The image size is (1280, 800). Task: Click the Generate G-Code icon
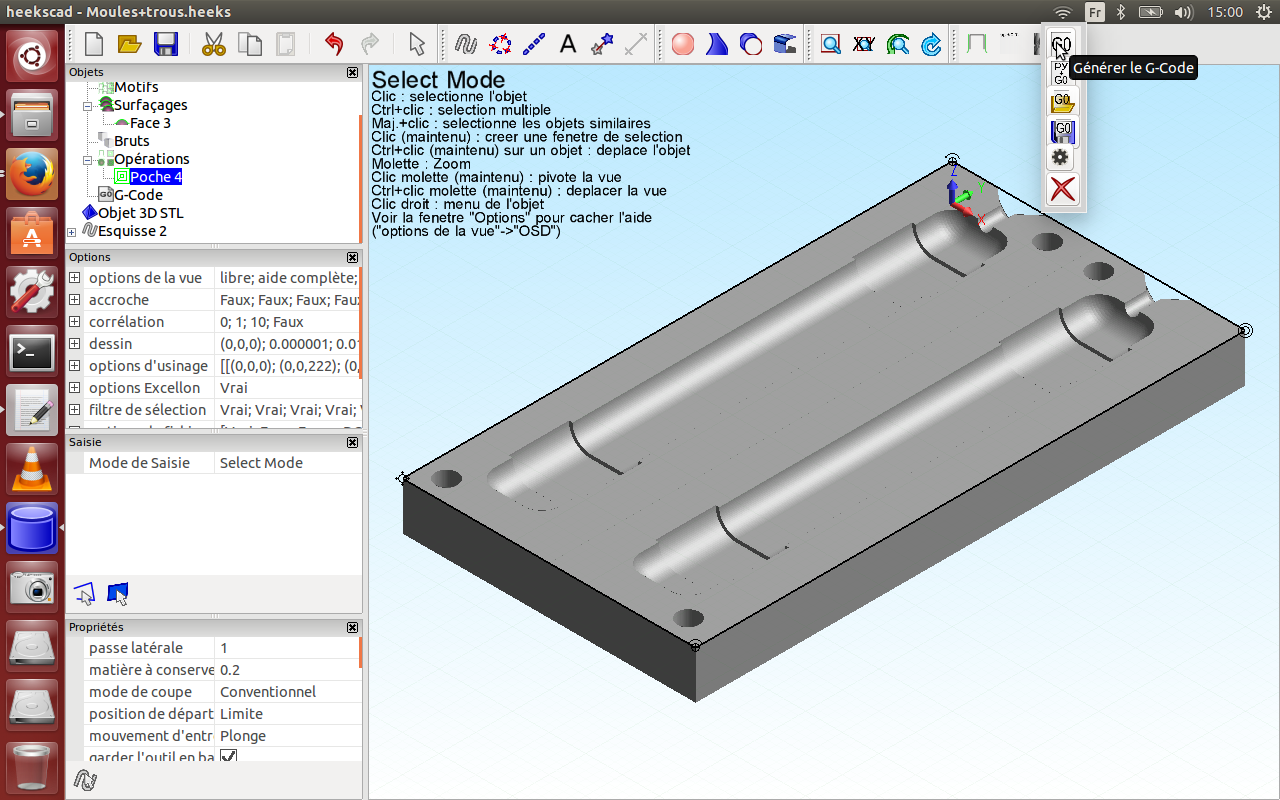click(1061, 44)
